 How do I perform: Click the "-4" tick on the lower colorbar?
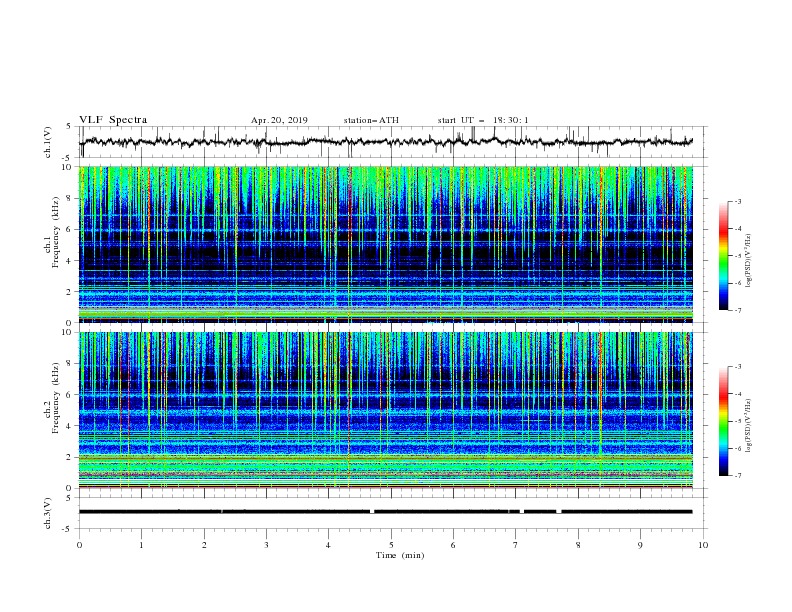tap(737, 394)
